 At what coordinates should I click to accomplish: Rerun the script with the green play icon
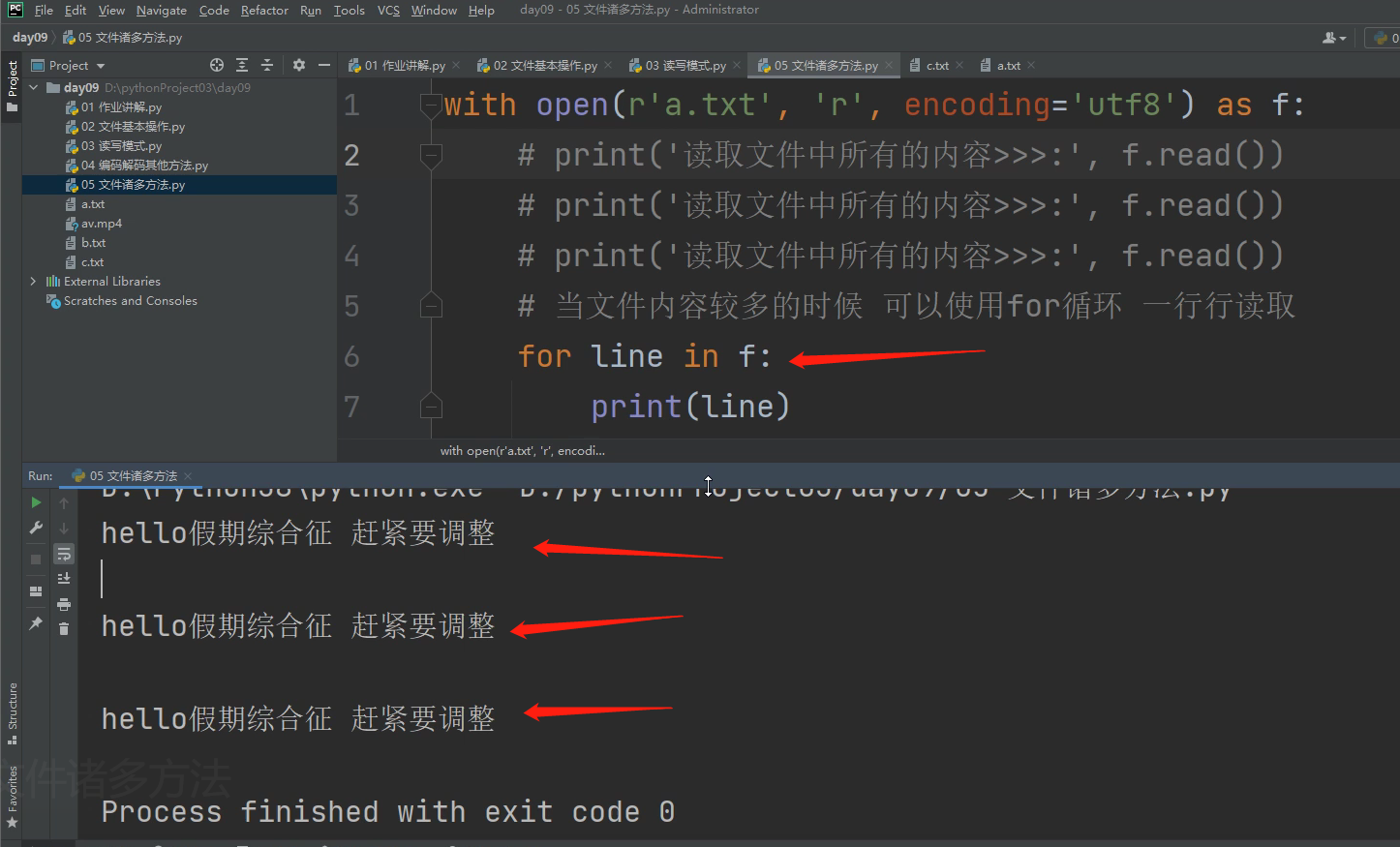click(x=36, y=502)
